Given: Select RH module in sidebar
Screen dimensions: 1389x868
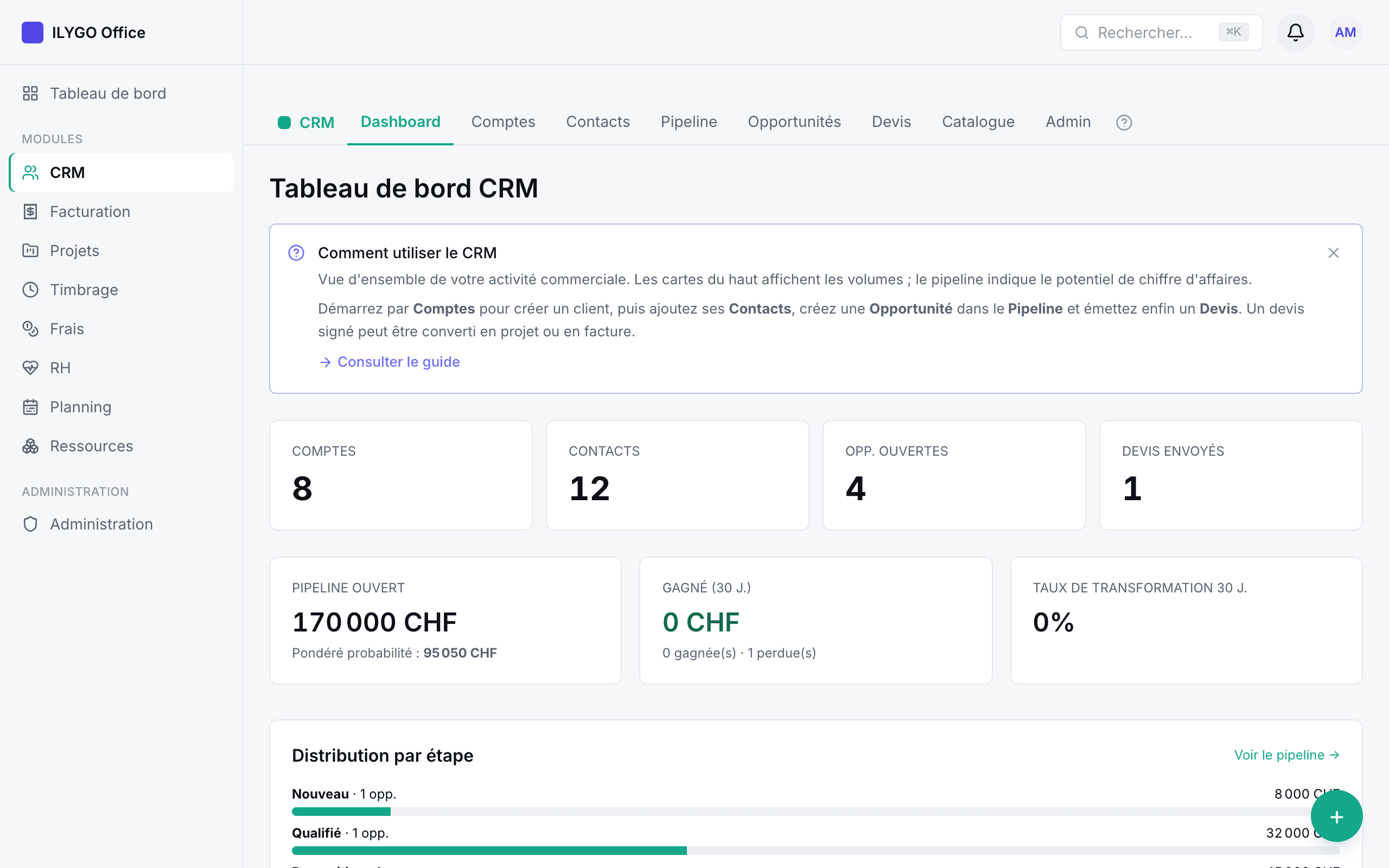Looking at the screenshot, I should 121,367.
